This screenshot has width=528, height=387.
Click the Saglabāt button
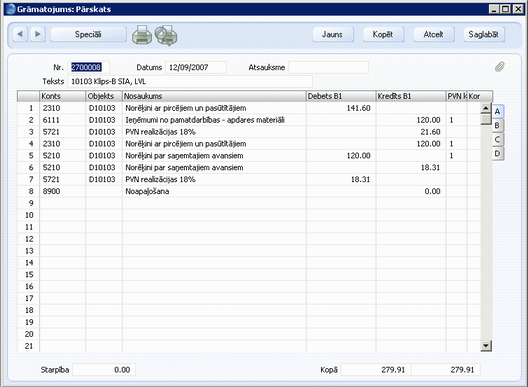(x=484, y=34)
